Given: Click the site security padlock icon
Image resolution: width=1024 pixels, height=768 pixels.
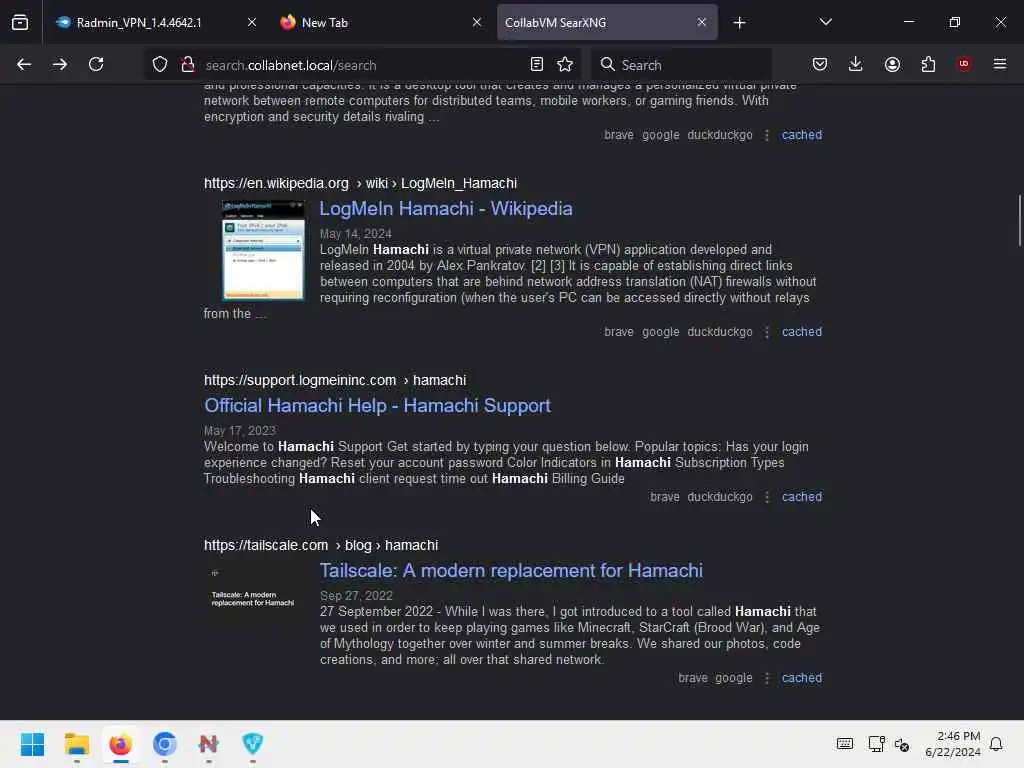Looking at the screenshot, I should 188,64.
